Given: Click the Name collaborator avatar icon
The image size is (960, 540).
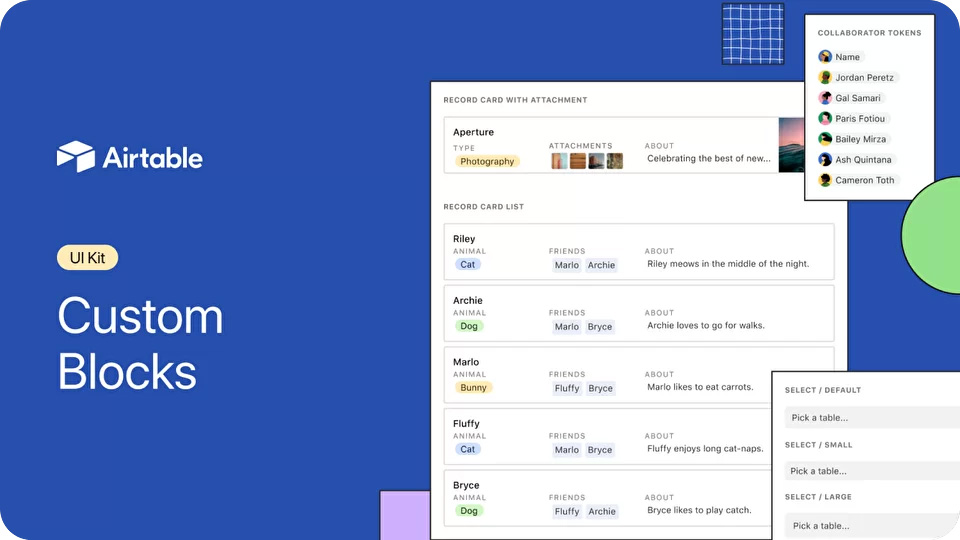Looking at the screenshot, I should click(x=825, y=57).
